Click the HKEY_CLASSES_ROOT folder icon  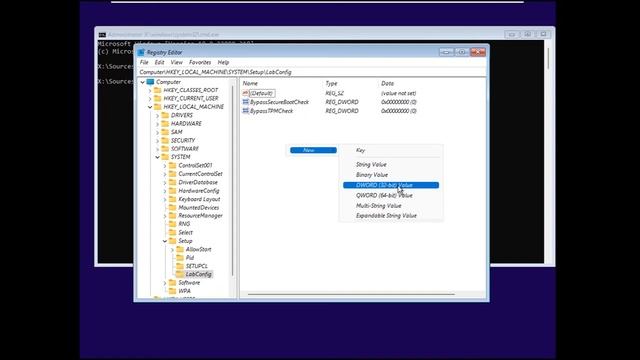[158, 90]
